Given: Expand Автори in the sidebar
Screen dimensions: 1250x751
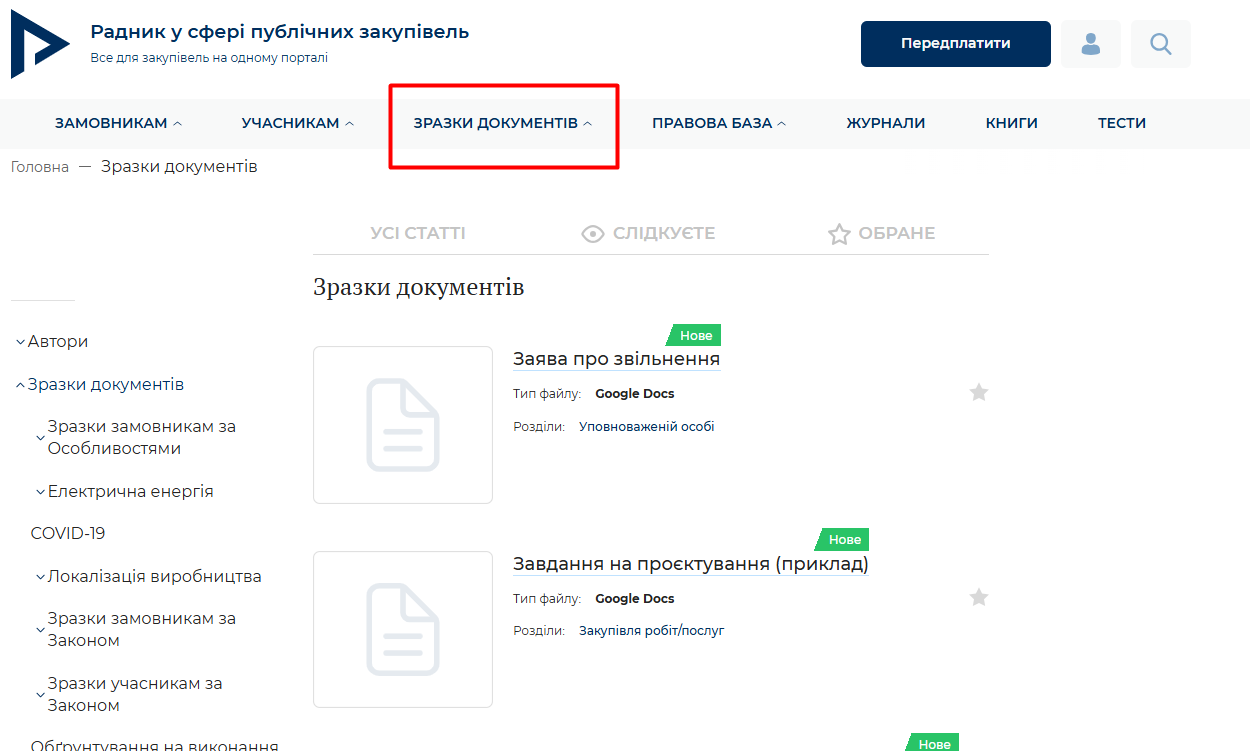Looking at the screenshot, I should 57,342.
